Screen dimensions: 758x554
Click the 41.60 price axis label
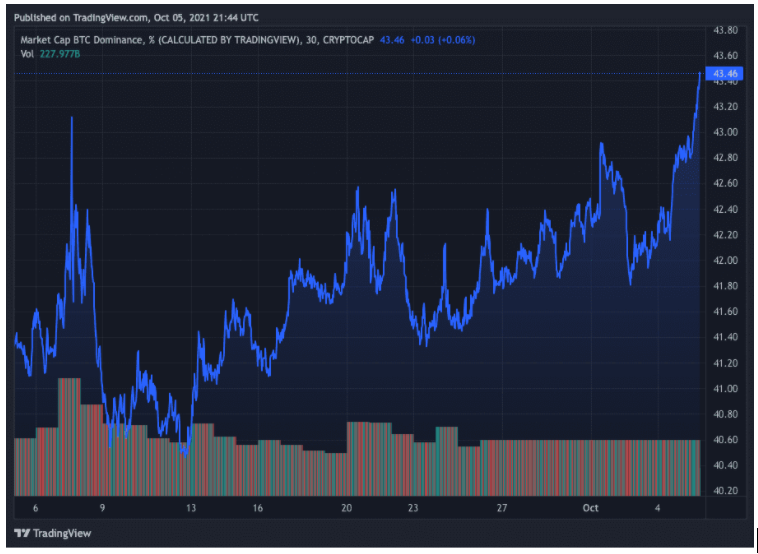click(x=725, y=311)
